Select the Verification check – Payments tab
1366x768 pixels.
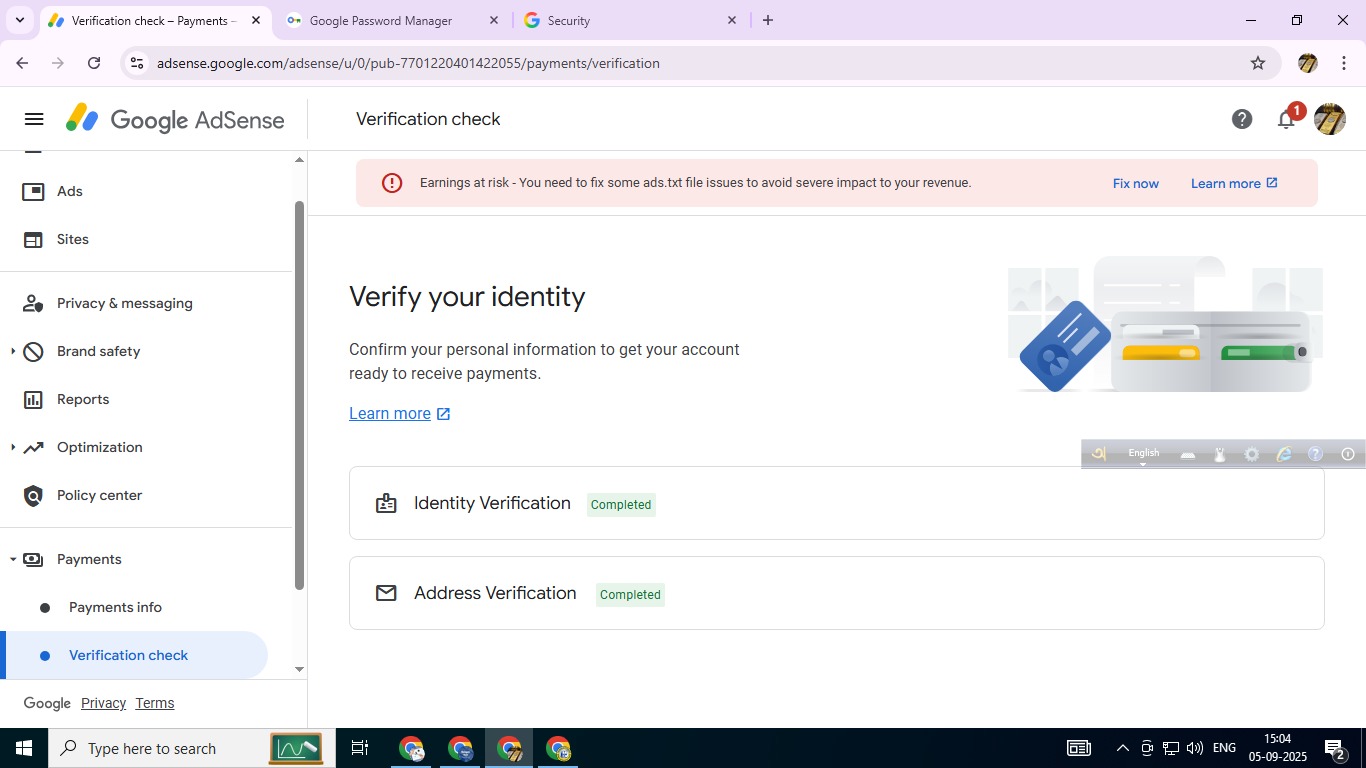tap(155, 20)
